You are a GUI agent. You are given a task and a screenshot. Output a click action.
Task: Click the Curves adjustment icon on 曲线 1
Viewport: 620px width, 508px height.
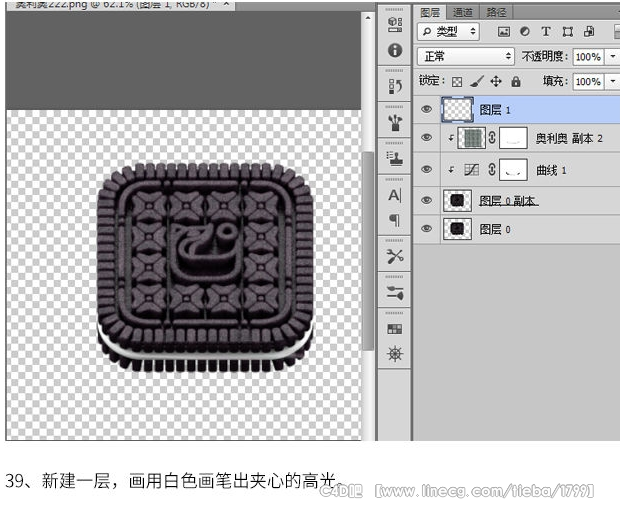(471, 170)
